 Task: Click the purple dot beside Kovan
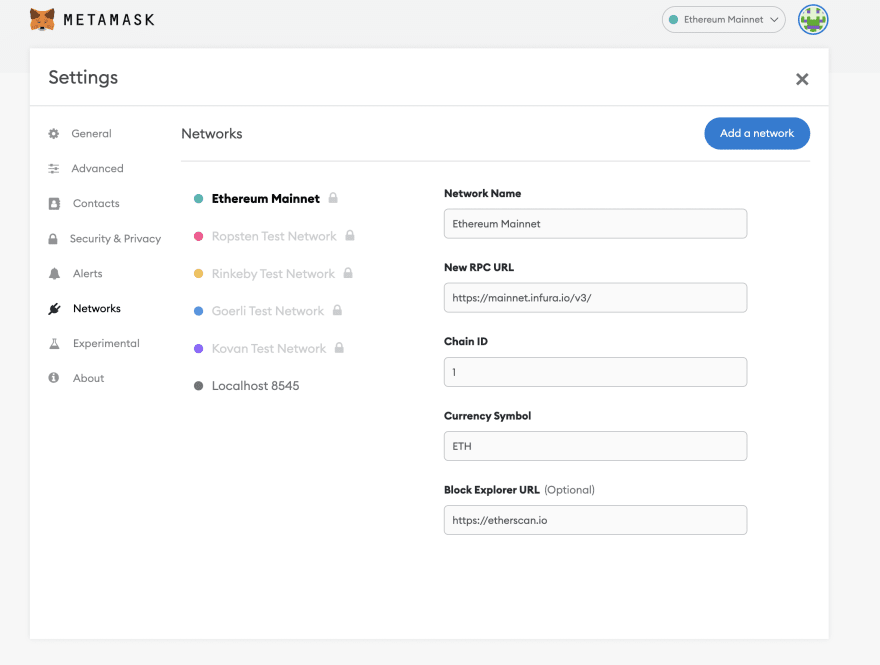click(x=198, y=348)
